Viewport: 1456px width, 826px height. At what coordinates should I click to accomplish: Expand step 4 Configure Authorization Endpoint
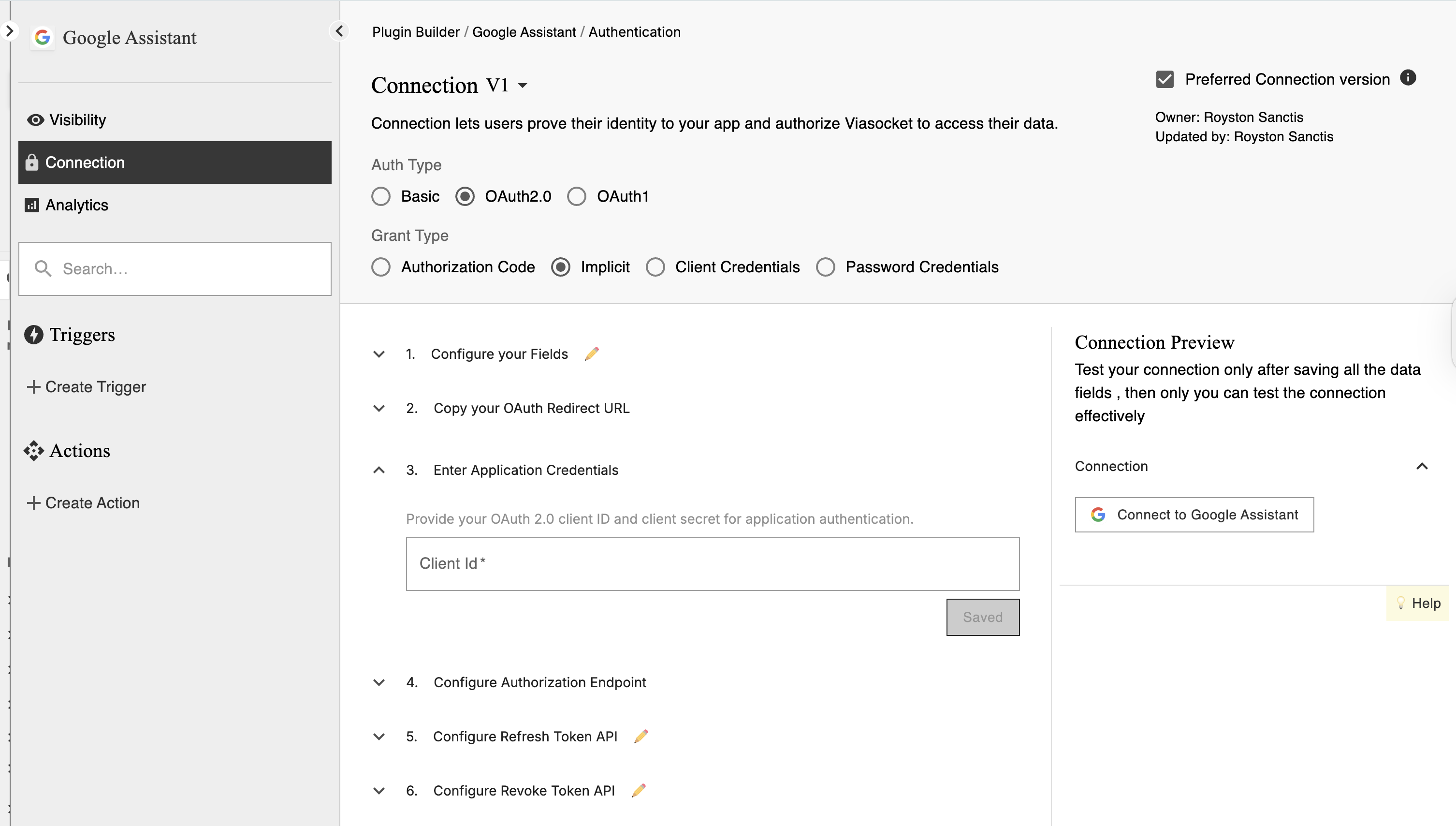(x=379, y=682)
